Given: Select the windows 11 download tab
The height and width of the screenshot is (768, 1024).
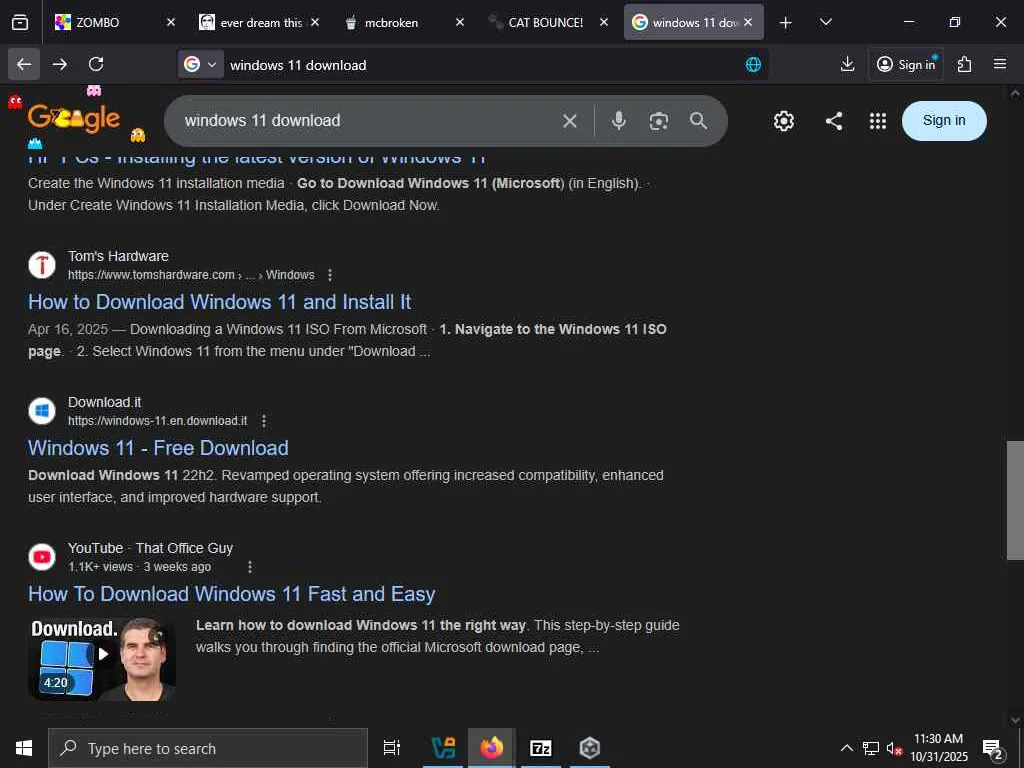Looking at the screenshot, I should pos(685,22).
